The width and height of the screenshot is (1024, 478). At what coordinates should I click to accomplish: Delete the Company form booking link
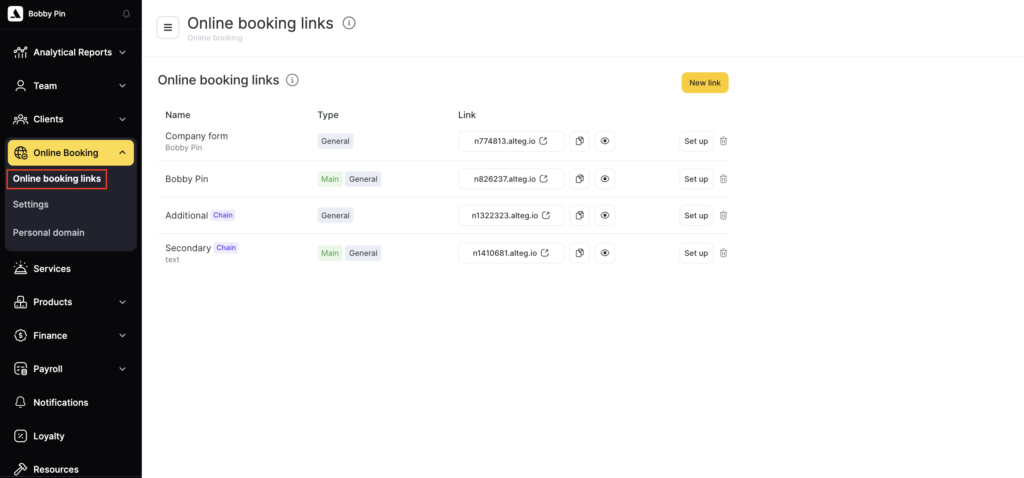click(724, 141)
